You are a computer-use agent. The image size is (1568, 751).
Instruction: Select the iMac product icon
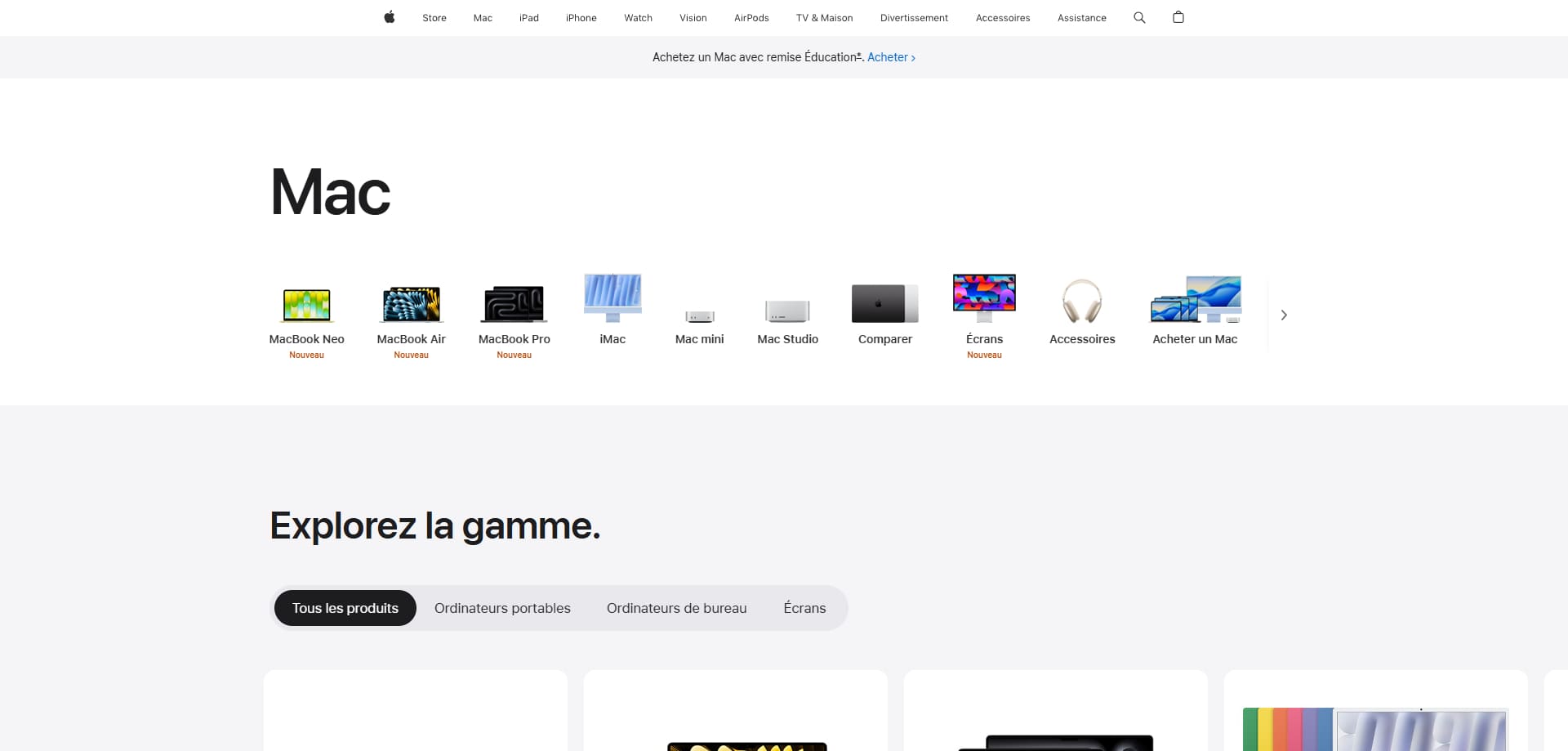tap(612, 297)
